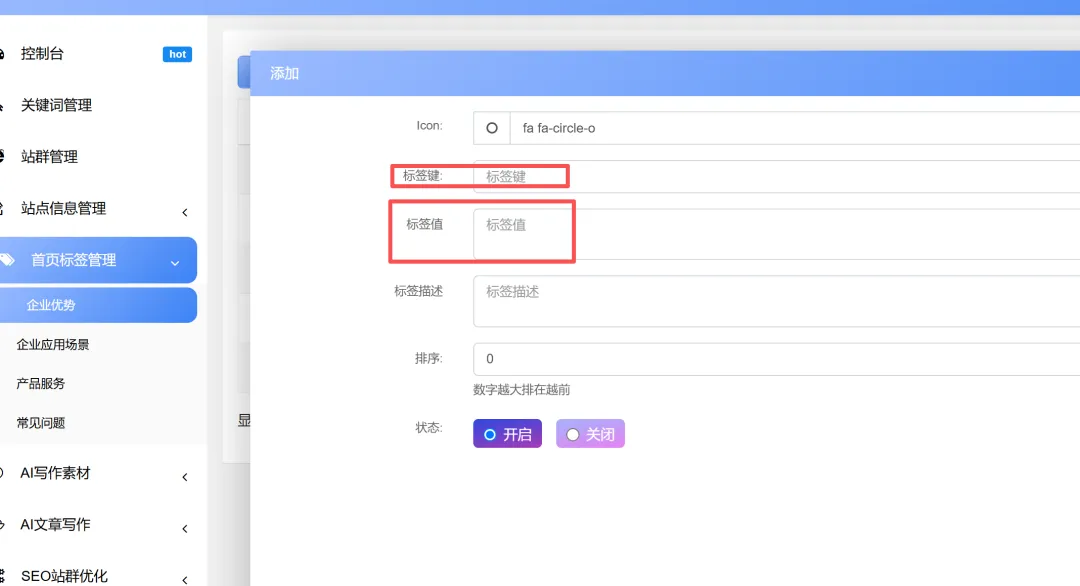The image size is (1080, 586).
Task: Open the 企业应用场景 submenu item
Action: [53, 344]
